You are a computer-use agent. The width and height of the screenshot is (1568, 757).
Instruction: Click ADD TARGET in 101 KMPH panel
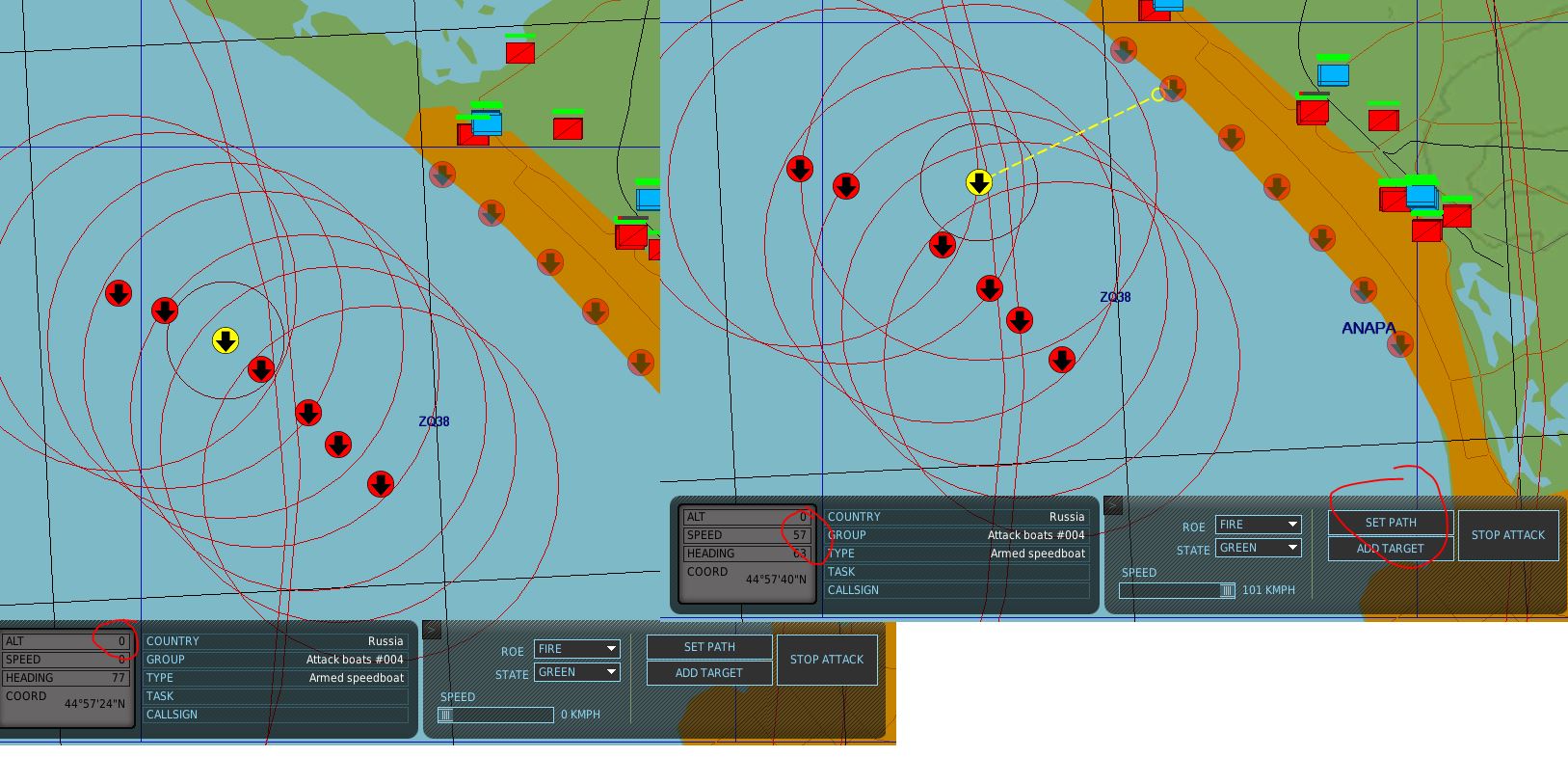coord(1391,549)
